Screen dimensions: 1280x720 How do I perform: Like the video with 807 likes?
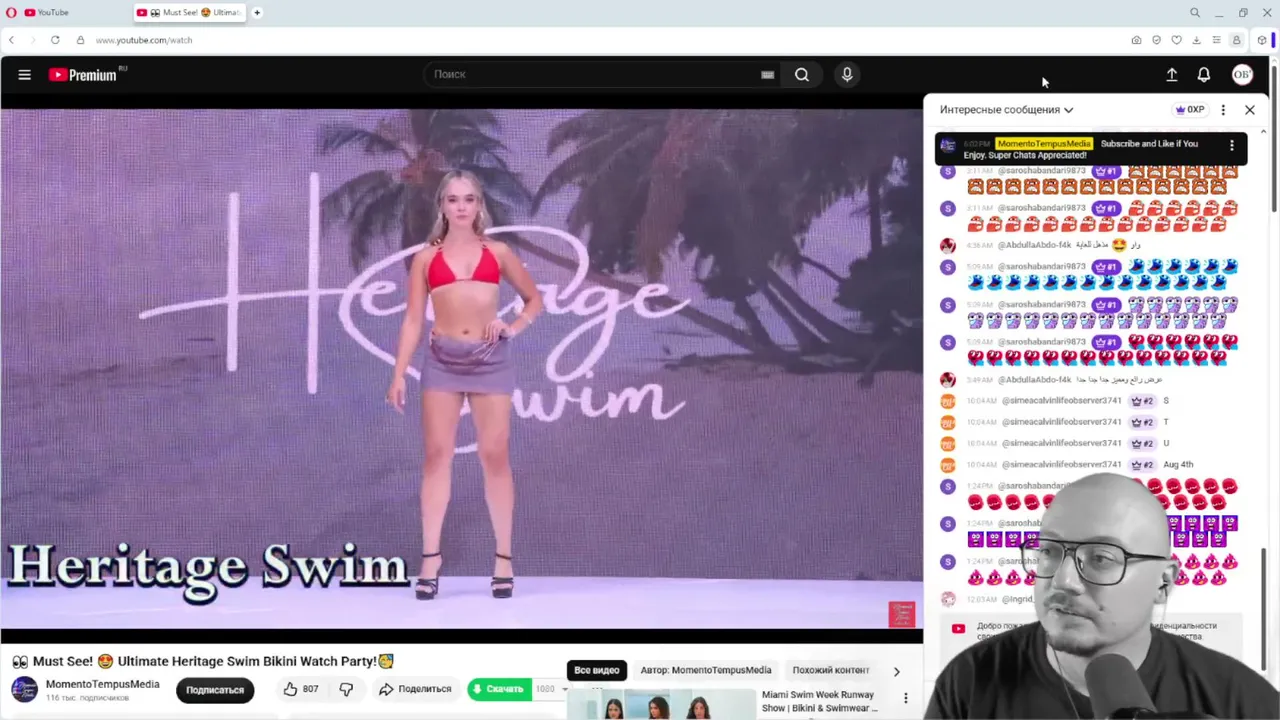(300, 689)
